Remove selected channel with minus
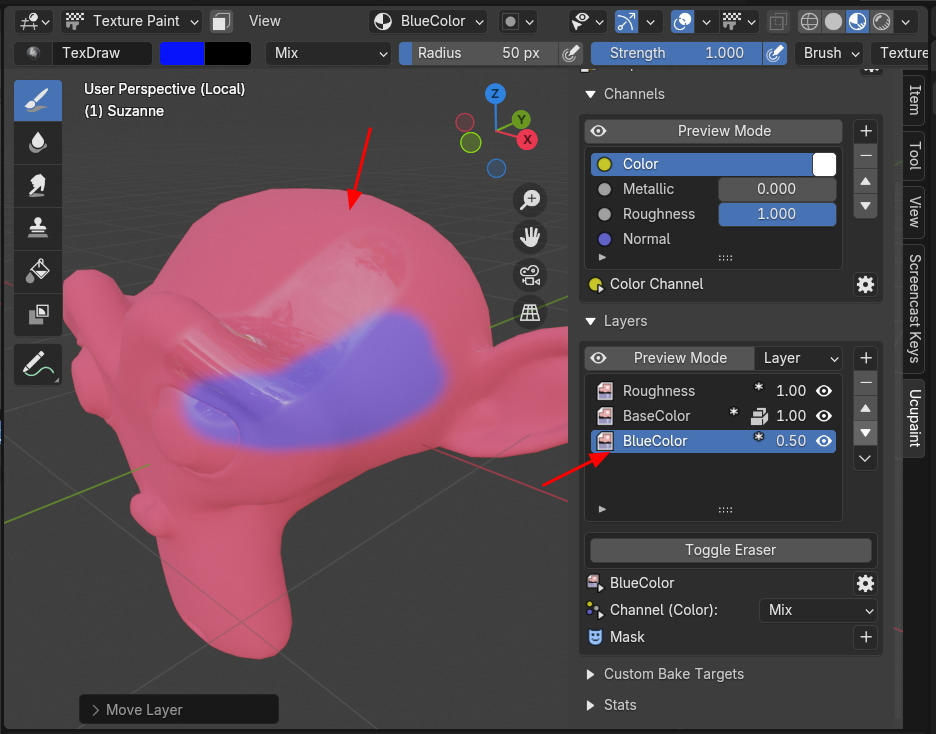Image resolution: width=936 pixels, height=734 pixels. [x=866, y=156]
